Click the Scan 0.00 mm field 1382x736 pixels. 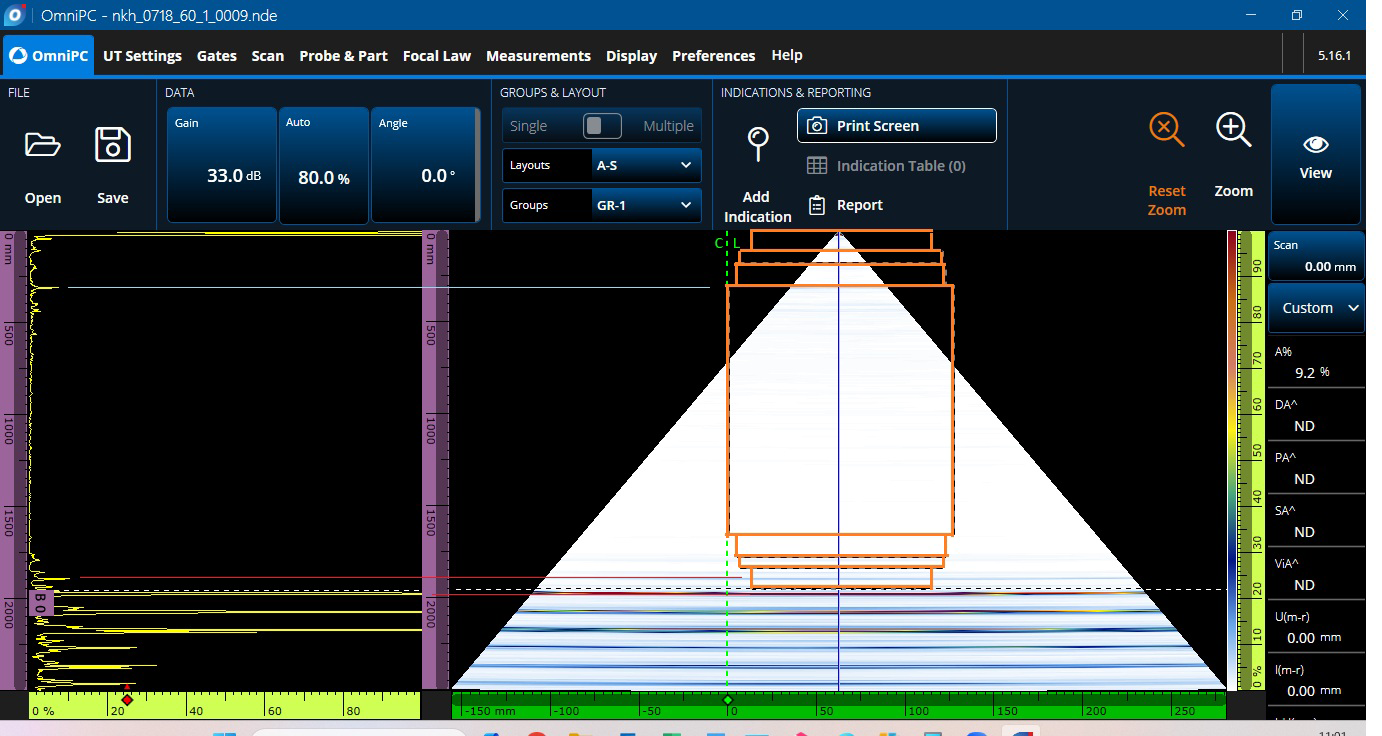pos(1316,257)
